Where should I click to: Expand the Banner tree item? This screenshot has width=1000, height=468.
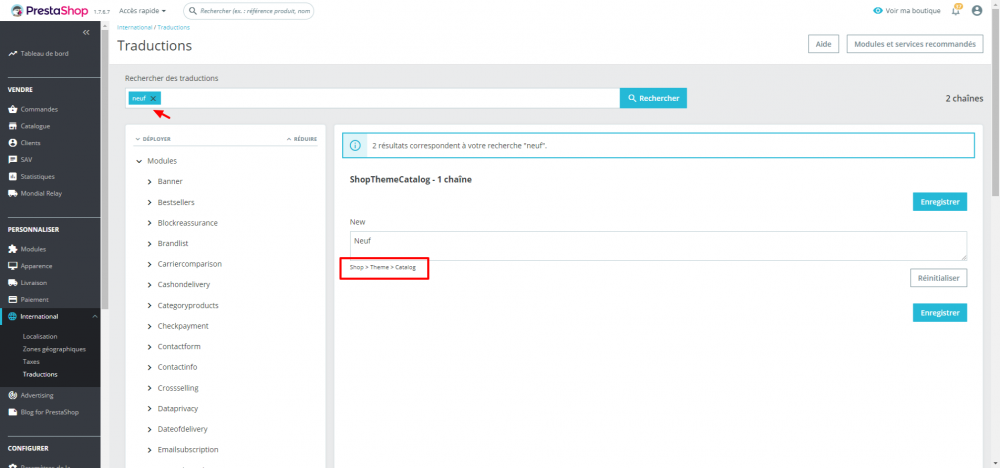click(149, 182)
